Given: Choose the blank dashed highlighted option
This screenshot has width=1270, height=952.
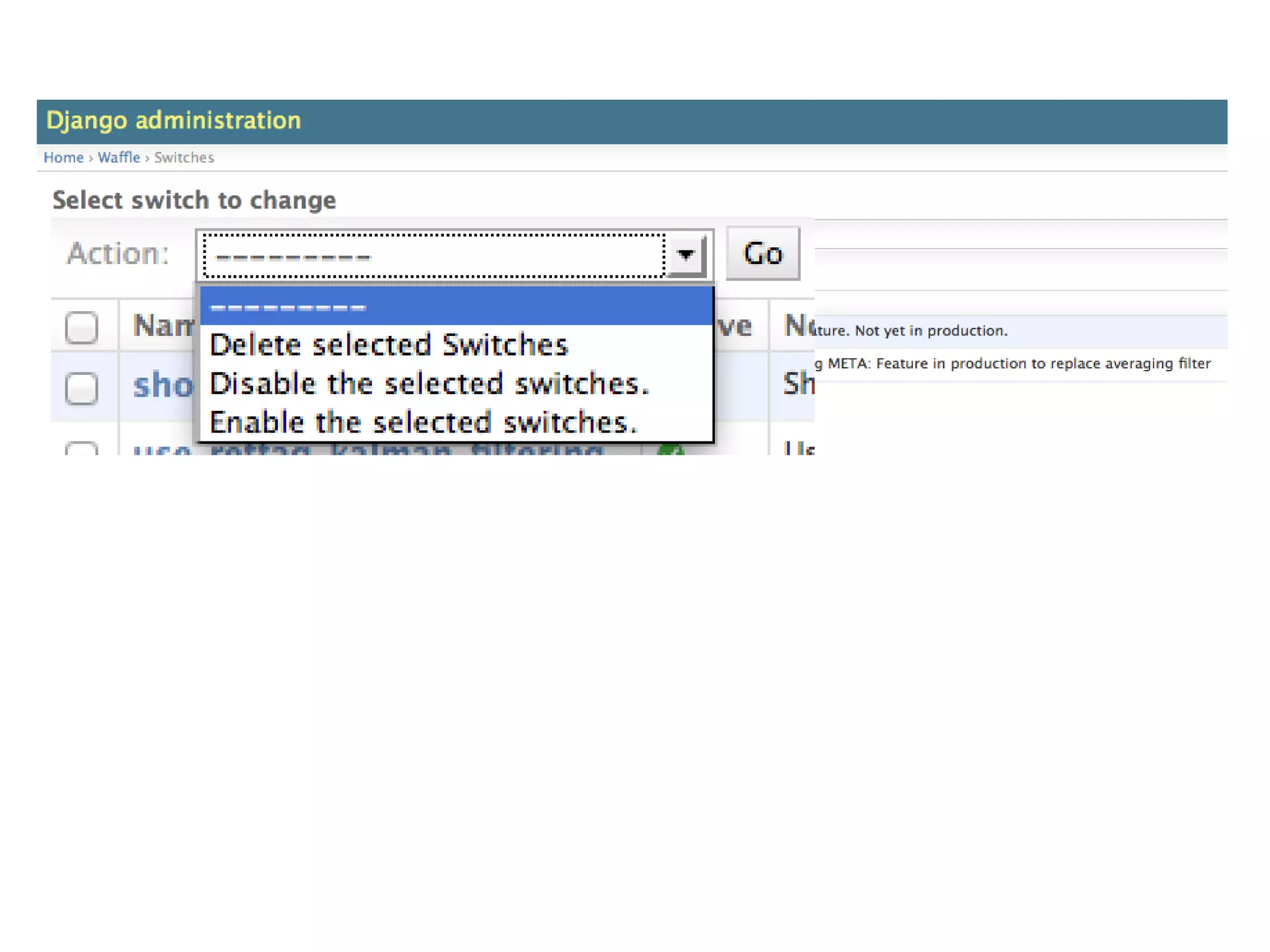Looking at the screenshot, I should click(456, 306).
